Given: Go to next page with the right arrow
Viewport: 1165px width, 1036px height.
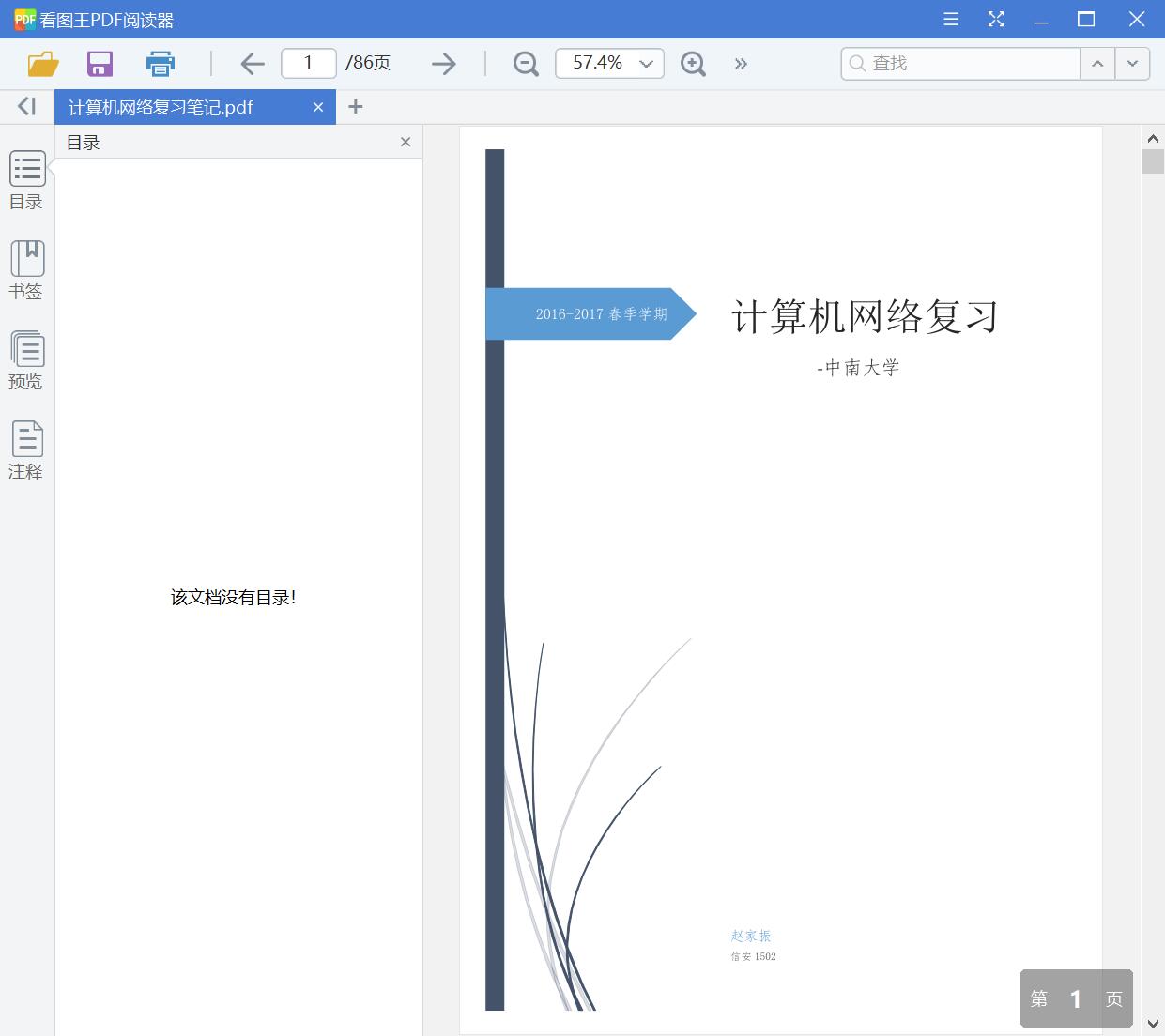Looking at the screenshot, I should click(442, 63).
